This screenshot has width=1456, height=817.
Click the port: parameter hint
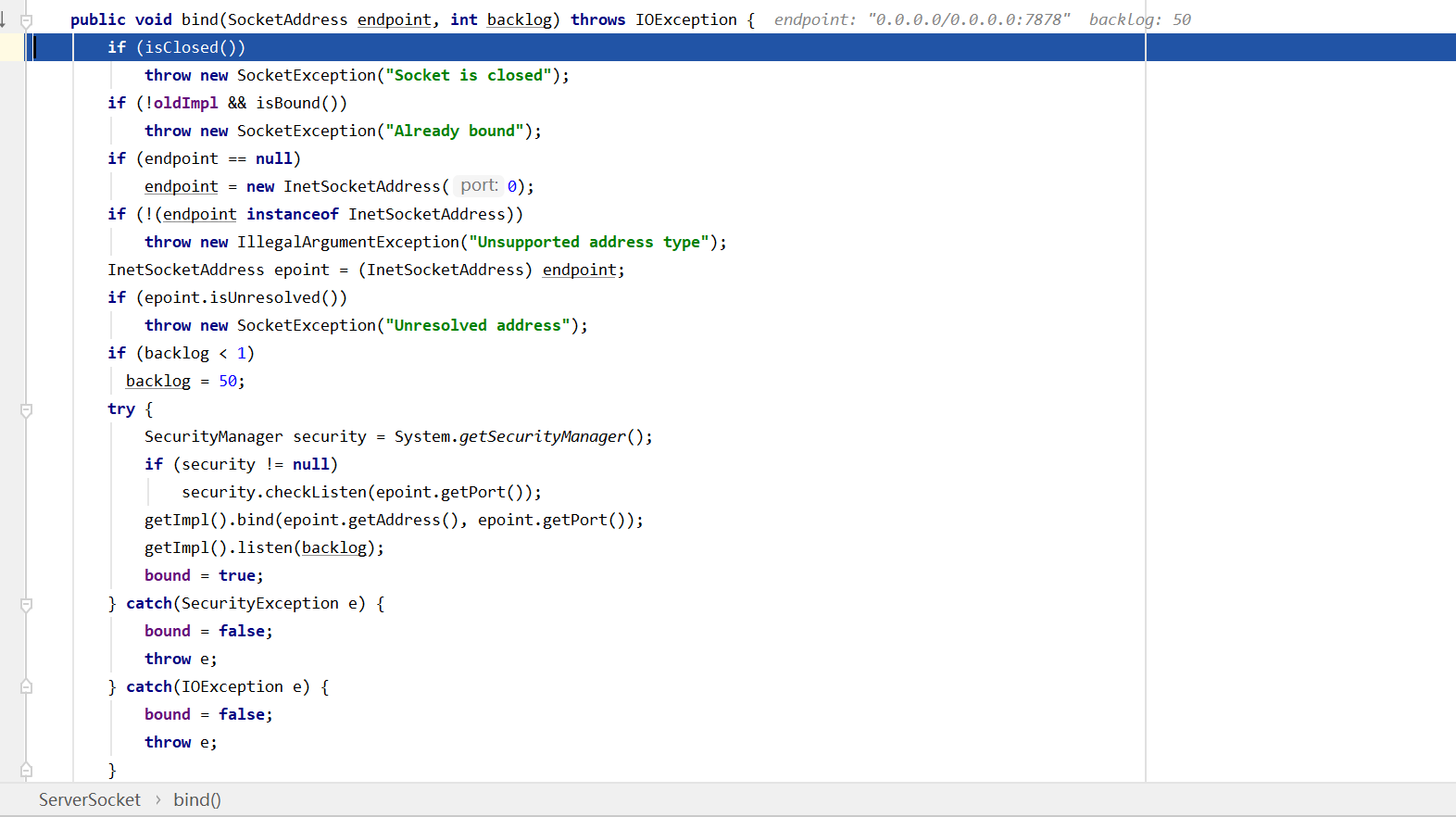[x=479, y=185]
